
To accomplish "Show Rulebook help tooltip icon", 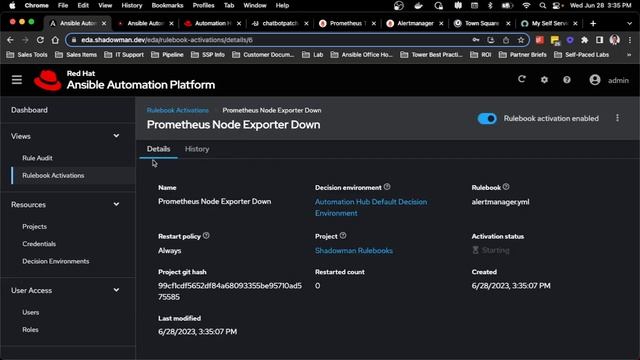I will point(506,187).
